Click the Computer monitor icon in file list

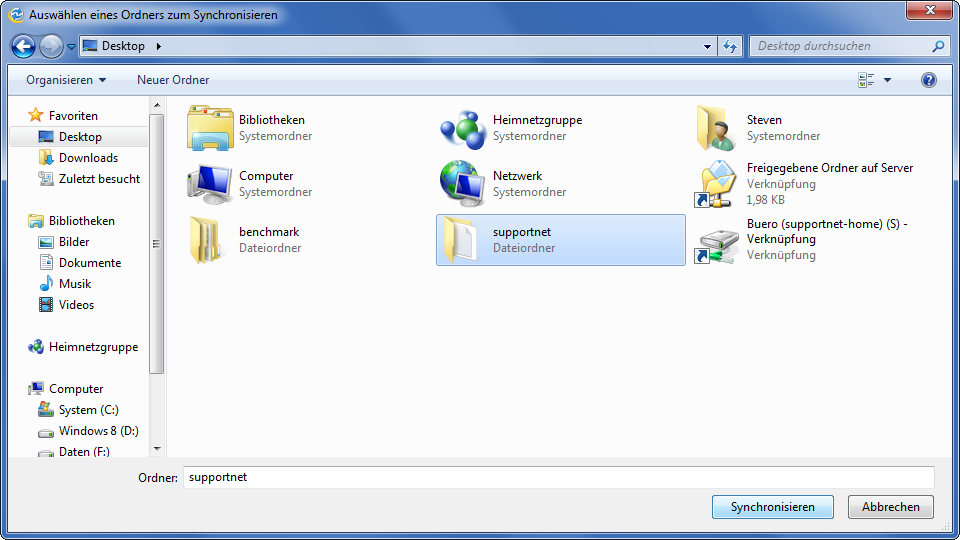pyautogui.click(x=210, y=184)
